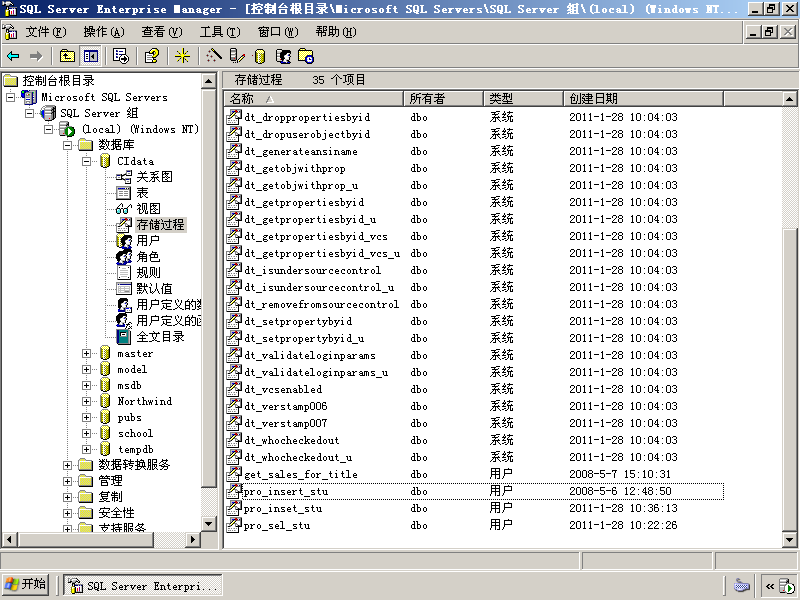
Task: Toggle the Show/Hide console tree button
Action: [x=91, y=56]
